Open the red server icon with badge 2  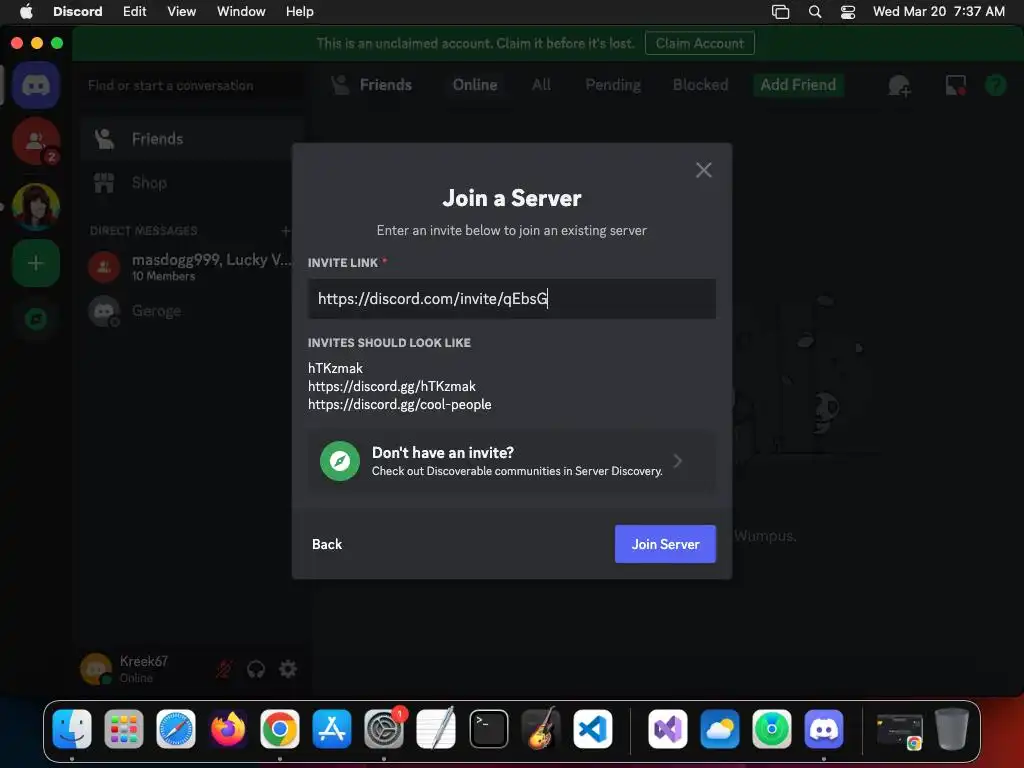click(x=36, y=141)
